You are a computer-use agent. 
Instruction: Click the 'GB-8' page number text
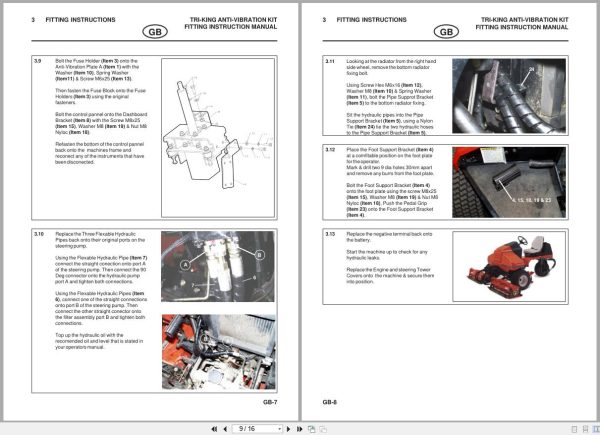coord(330,402)
